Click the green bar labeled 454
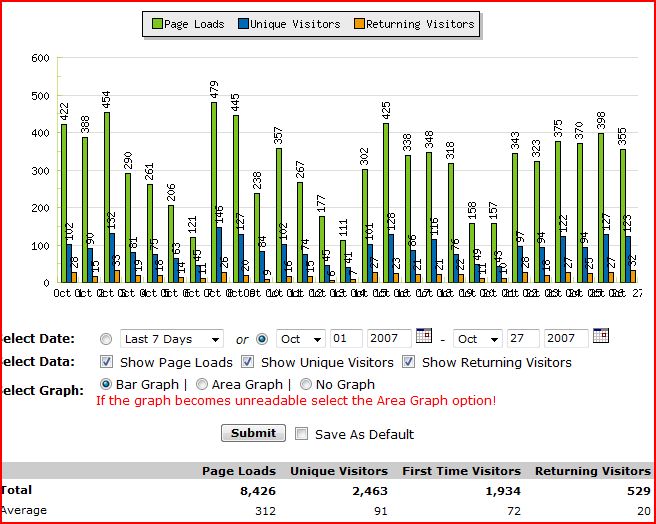 [x=107, y=197]
